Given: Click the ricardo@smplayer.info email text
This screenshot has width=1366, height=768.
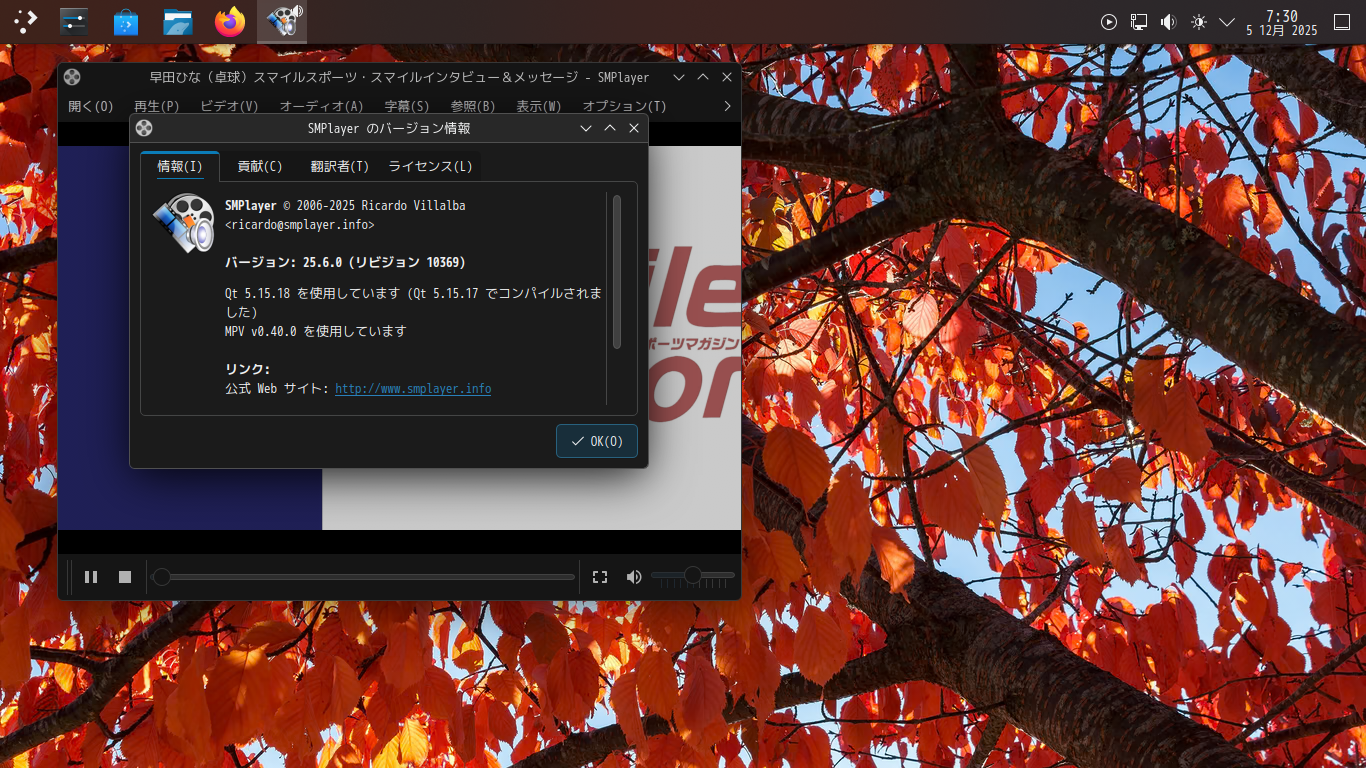Looking at the screenshot, I should [x=300, y=225].
